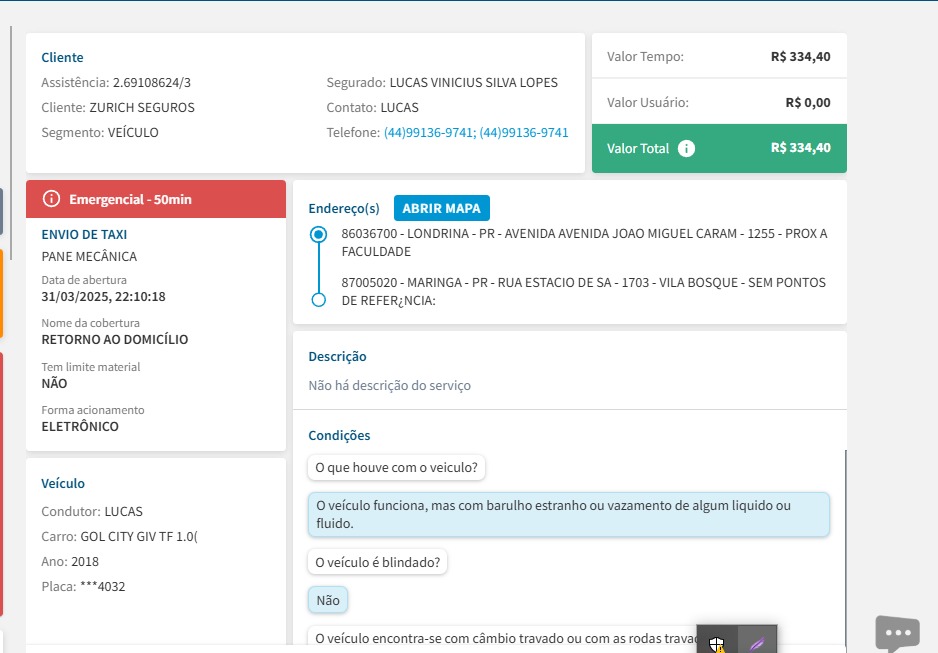
Task: Click the ENVIO DE TAXI service title
Action: [84, 234]
